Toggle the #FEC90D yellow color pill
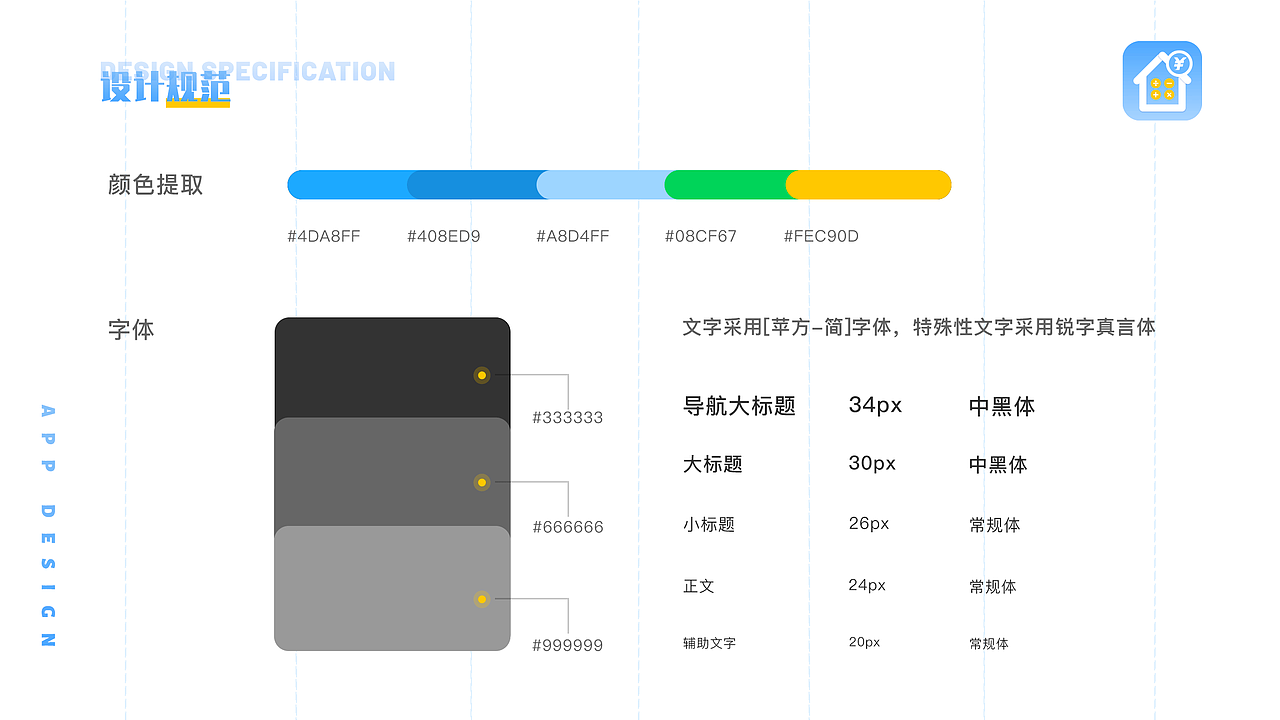Image resolution: width=1280 pixels, height=720 pixels. pos(868,184)
